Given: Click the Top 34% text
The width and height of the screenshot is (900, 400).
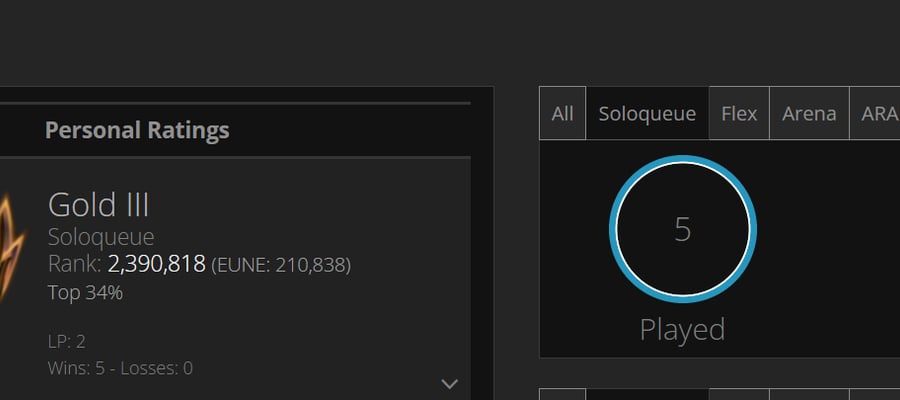Looking at the screenshot, I should pyautogui.click(x=86, y=293).
